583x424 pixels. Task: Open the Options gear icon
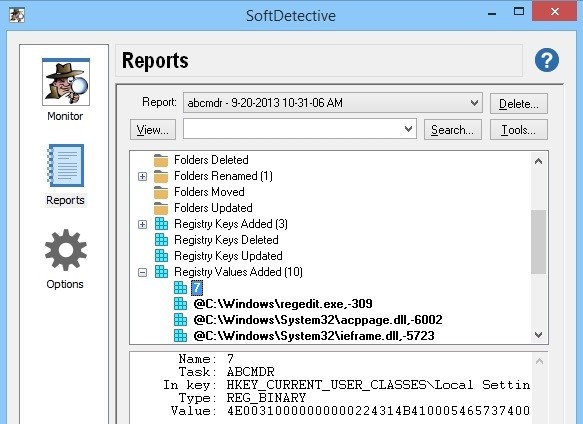[x=66, y=250]
